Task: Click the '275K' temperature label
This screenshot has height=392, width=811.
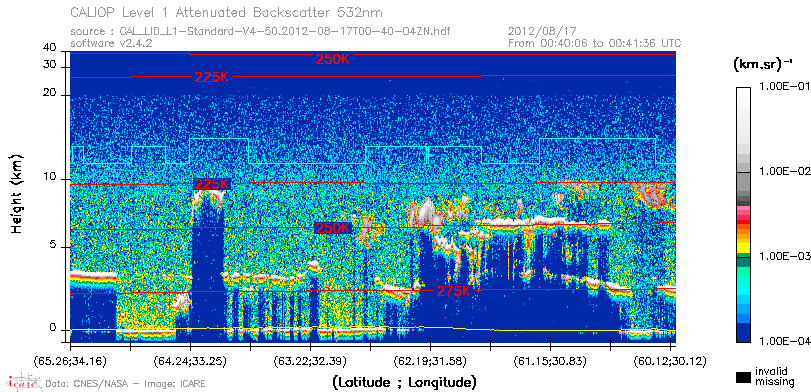Action: click(454, 291)
